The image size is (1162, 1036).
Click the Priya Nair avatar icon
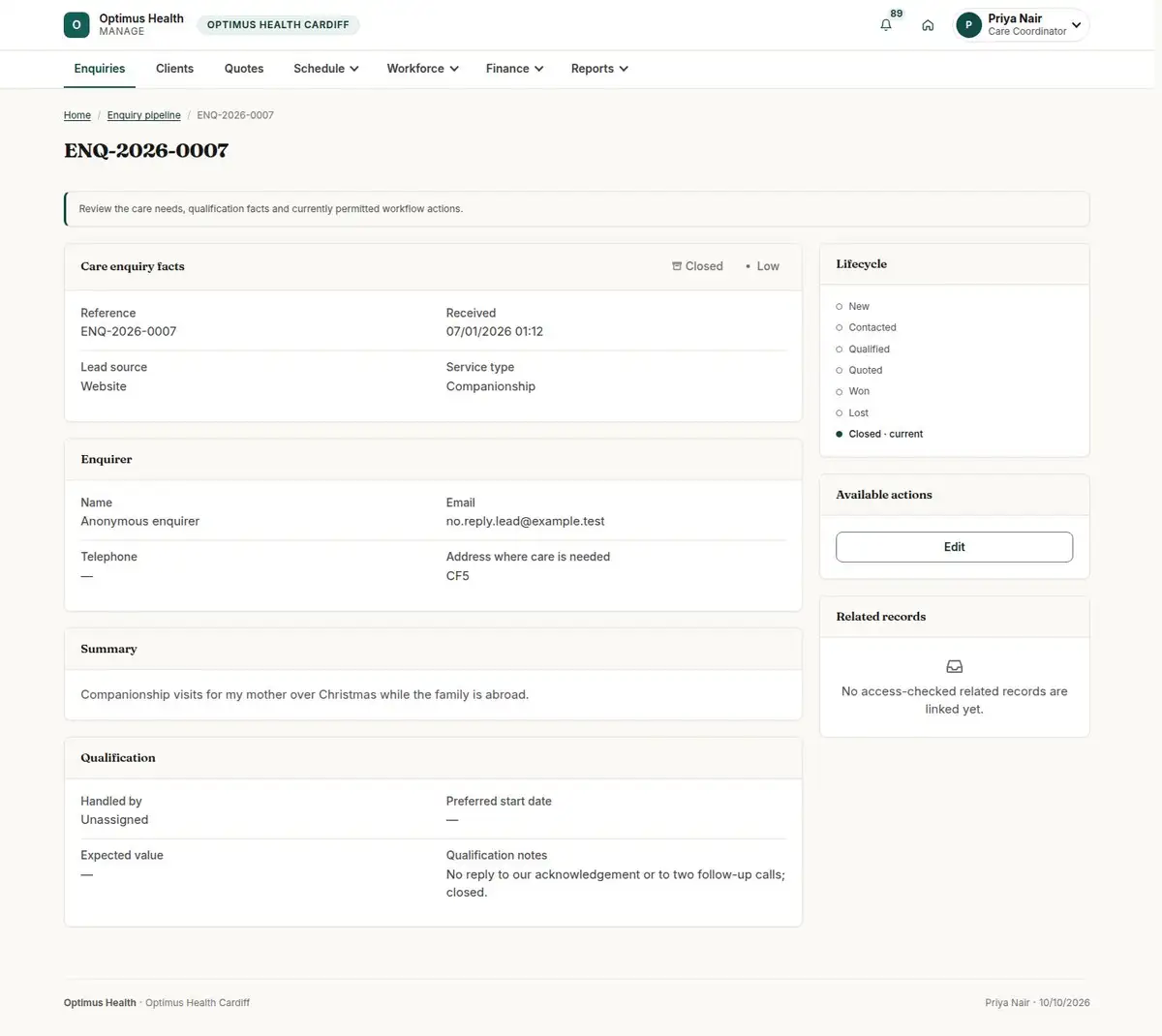(x=968, y=25)
